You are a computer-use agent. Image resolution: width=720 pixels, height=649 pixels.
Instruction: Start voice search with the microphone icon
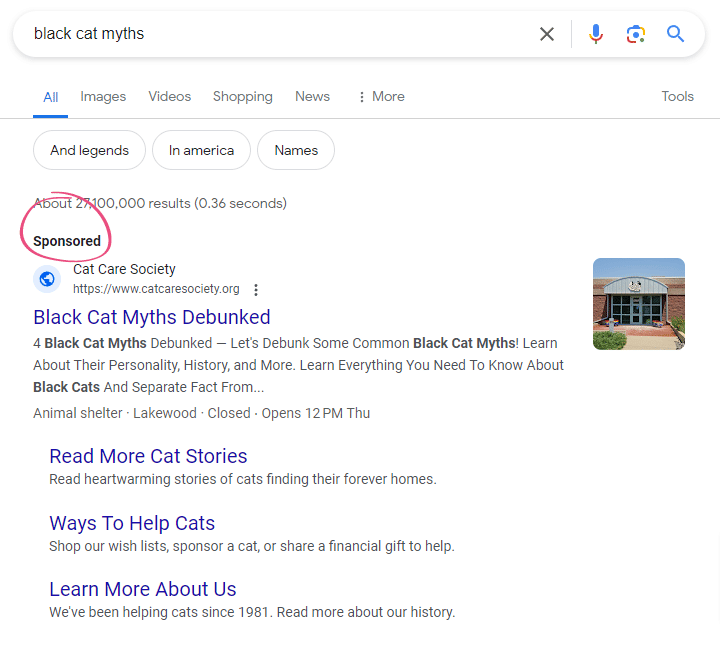tap(596, 34)
